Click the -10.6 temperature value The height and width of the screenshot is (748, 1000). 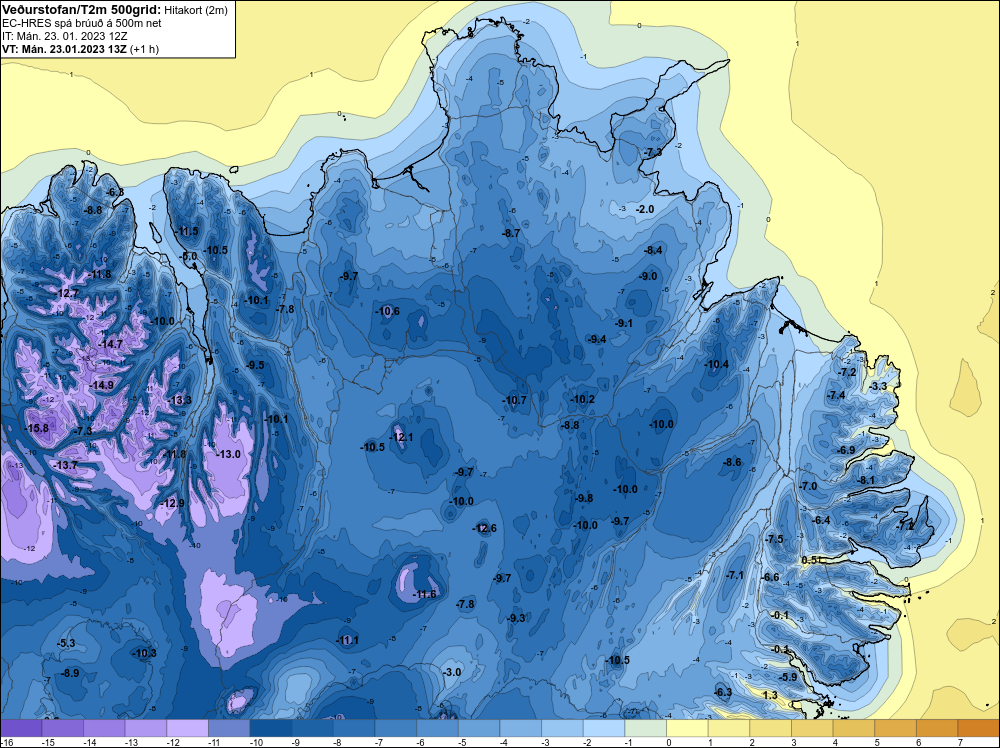pyautogui.click(x=388, y=311)
